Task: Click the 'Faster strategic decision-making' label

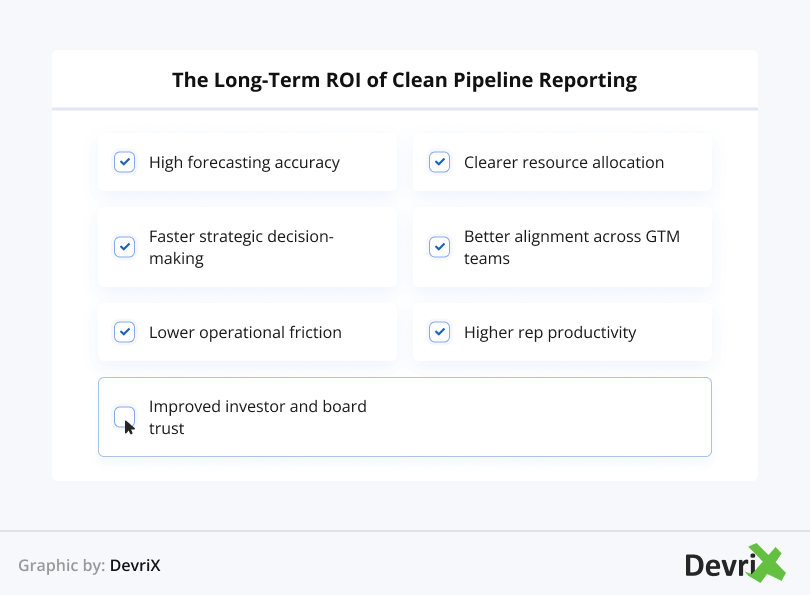Action: coord(241,247)
